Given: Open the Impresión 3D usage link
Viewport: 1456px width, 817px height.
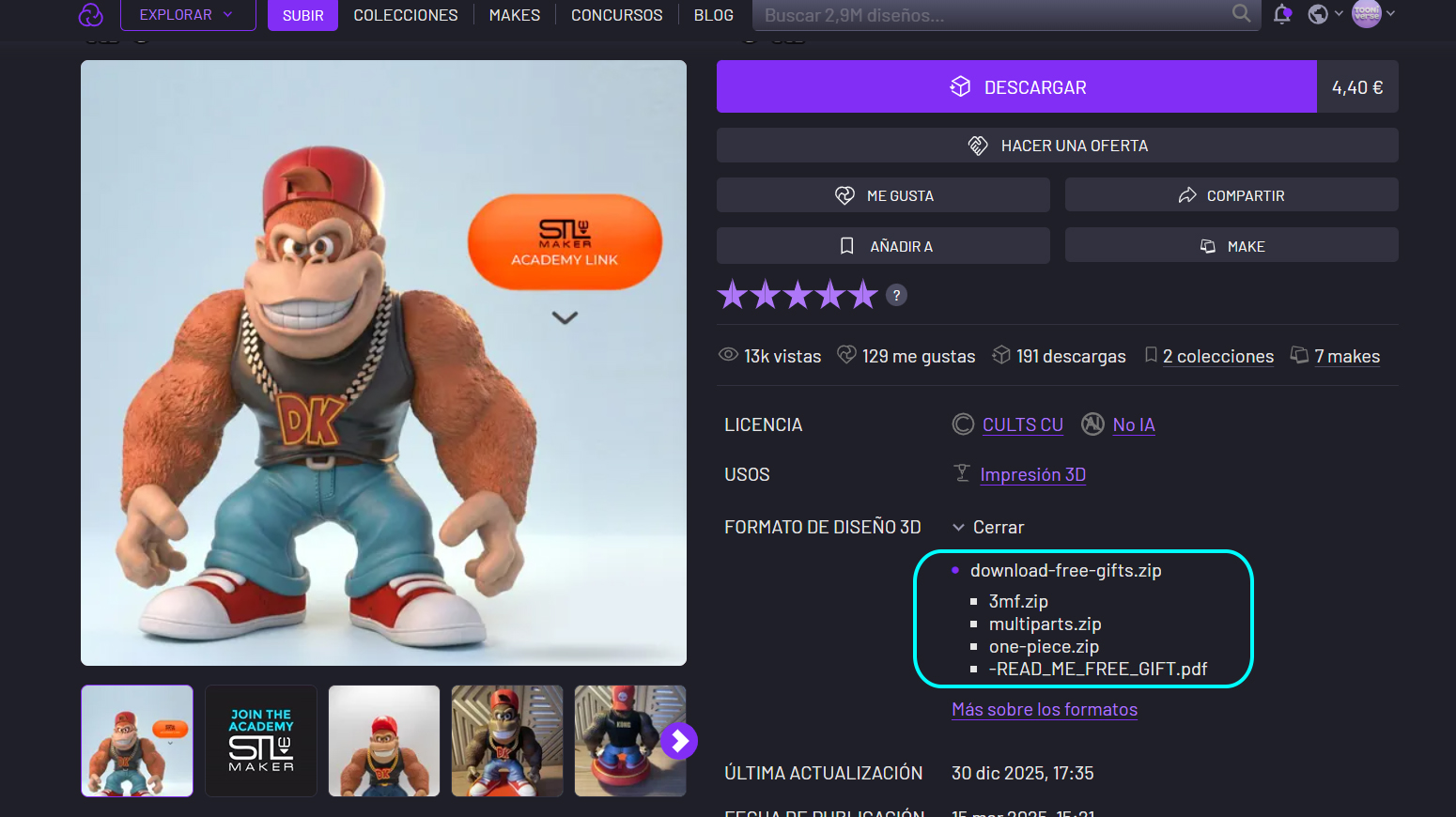Looking at the screenshot, I should [1033, 474].
